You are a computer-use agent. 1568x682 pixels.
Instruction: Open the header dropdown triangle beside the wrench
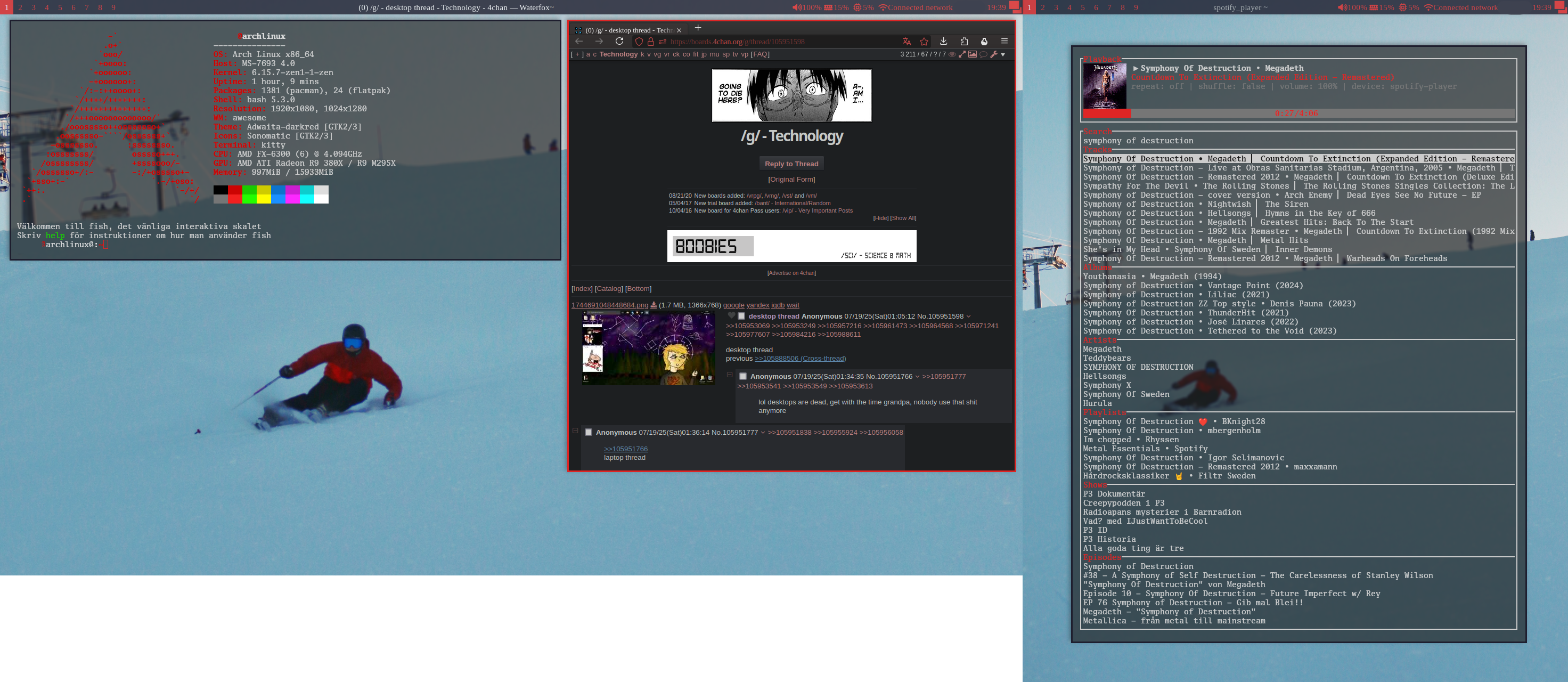[x=1002, y=55]
